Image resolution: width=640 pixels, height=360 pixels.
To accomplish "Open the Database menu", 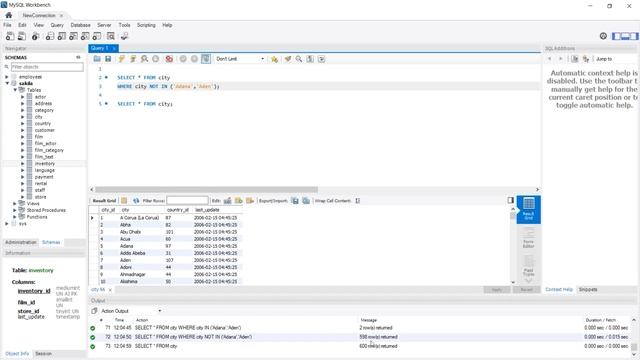I will [80, 25].
